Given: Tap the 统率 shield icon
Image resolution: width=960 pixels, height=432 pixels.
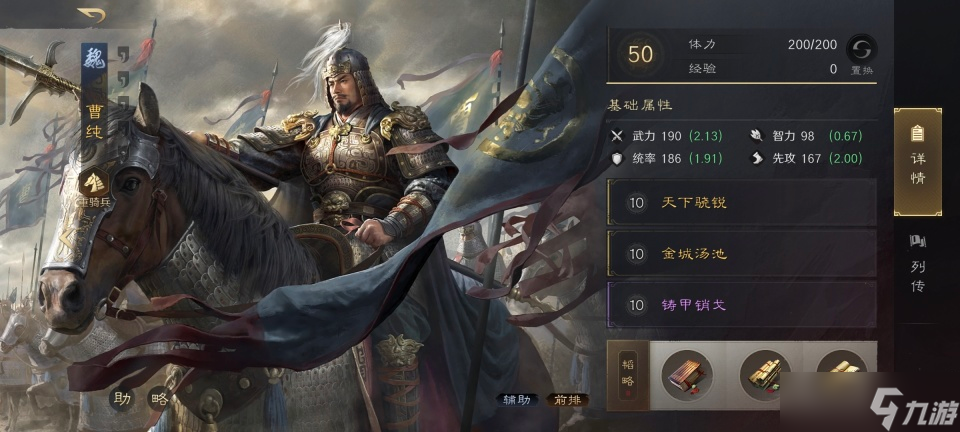Looking at the screenshot, I should (617, 158).
